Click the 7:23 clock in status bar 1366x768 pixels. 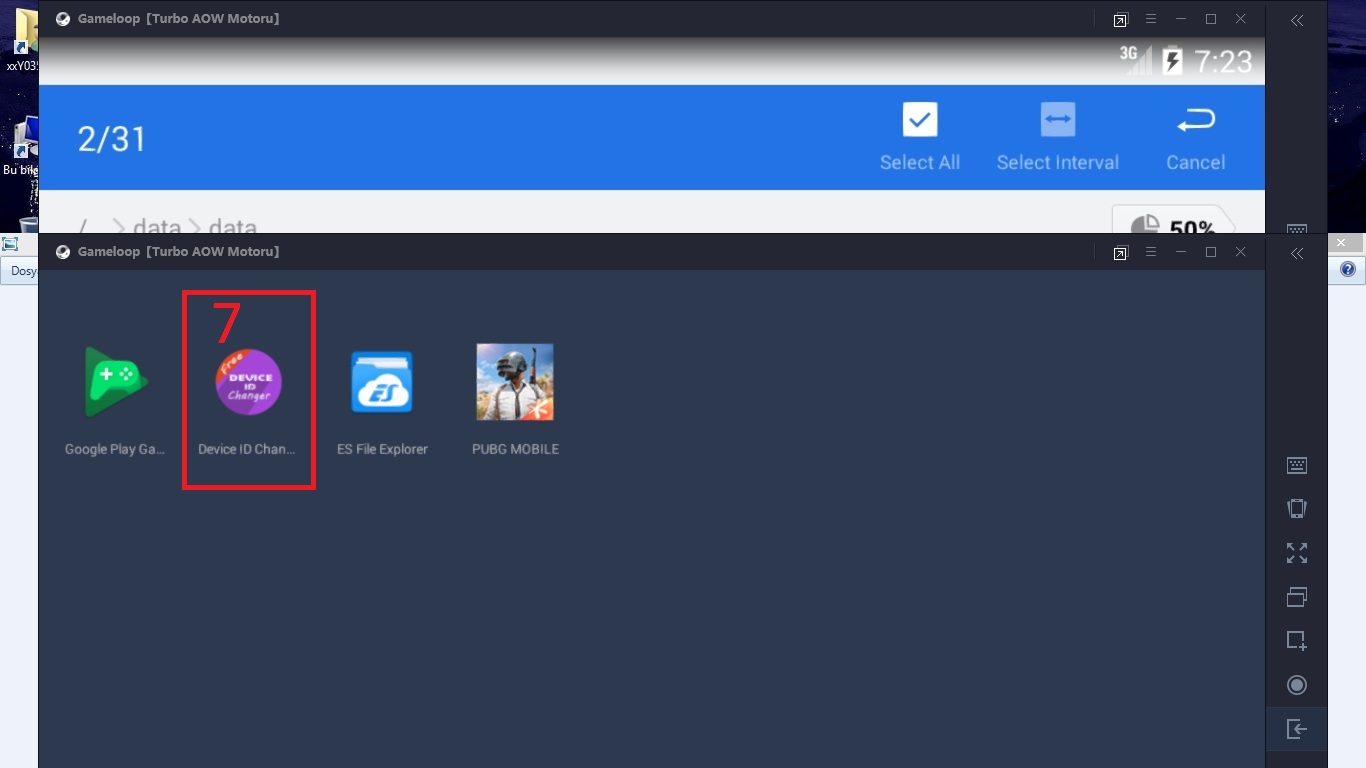(1223, 62)
